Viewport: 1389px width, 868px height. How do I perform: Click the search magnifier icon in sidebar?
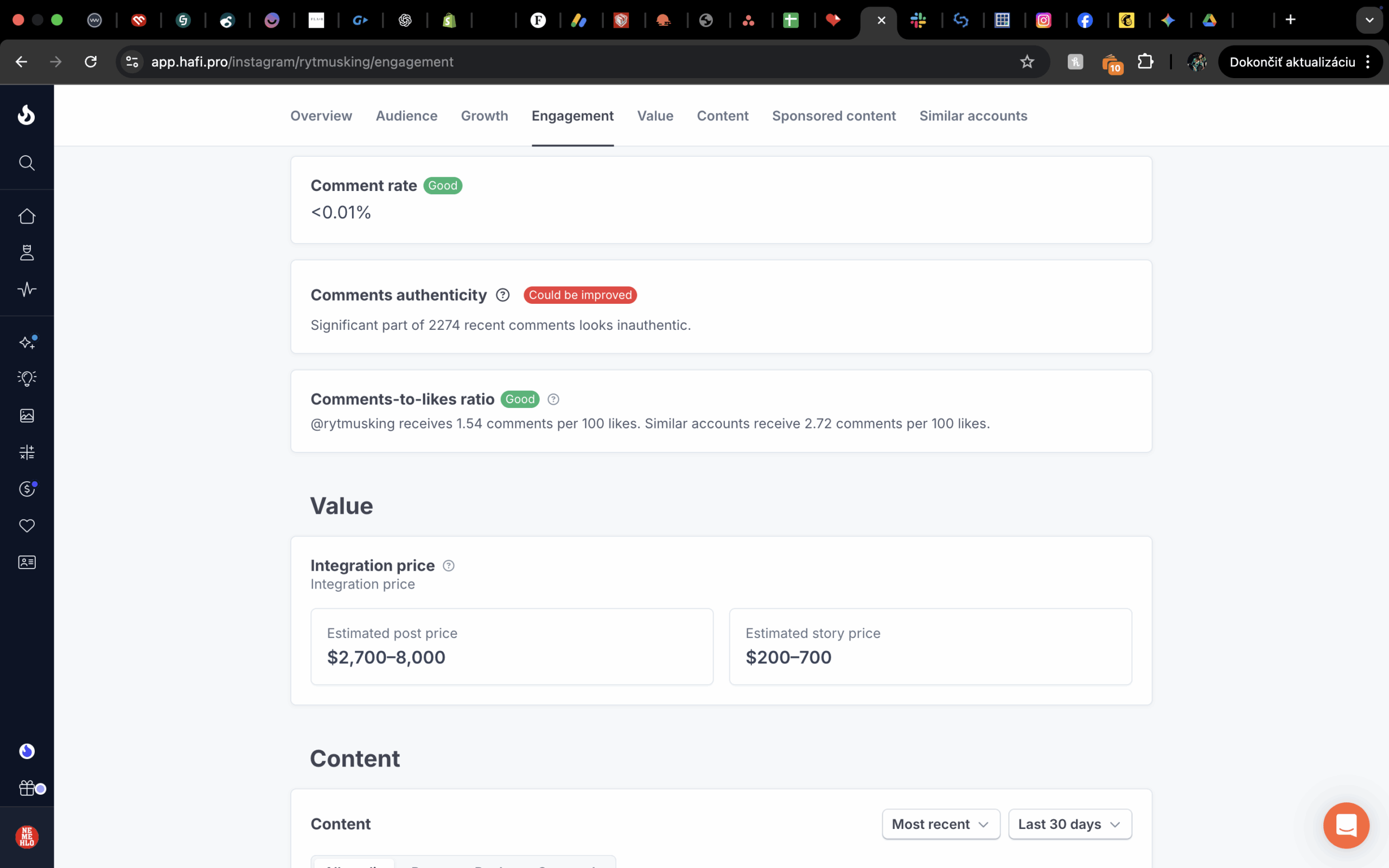(27, 163)
